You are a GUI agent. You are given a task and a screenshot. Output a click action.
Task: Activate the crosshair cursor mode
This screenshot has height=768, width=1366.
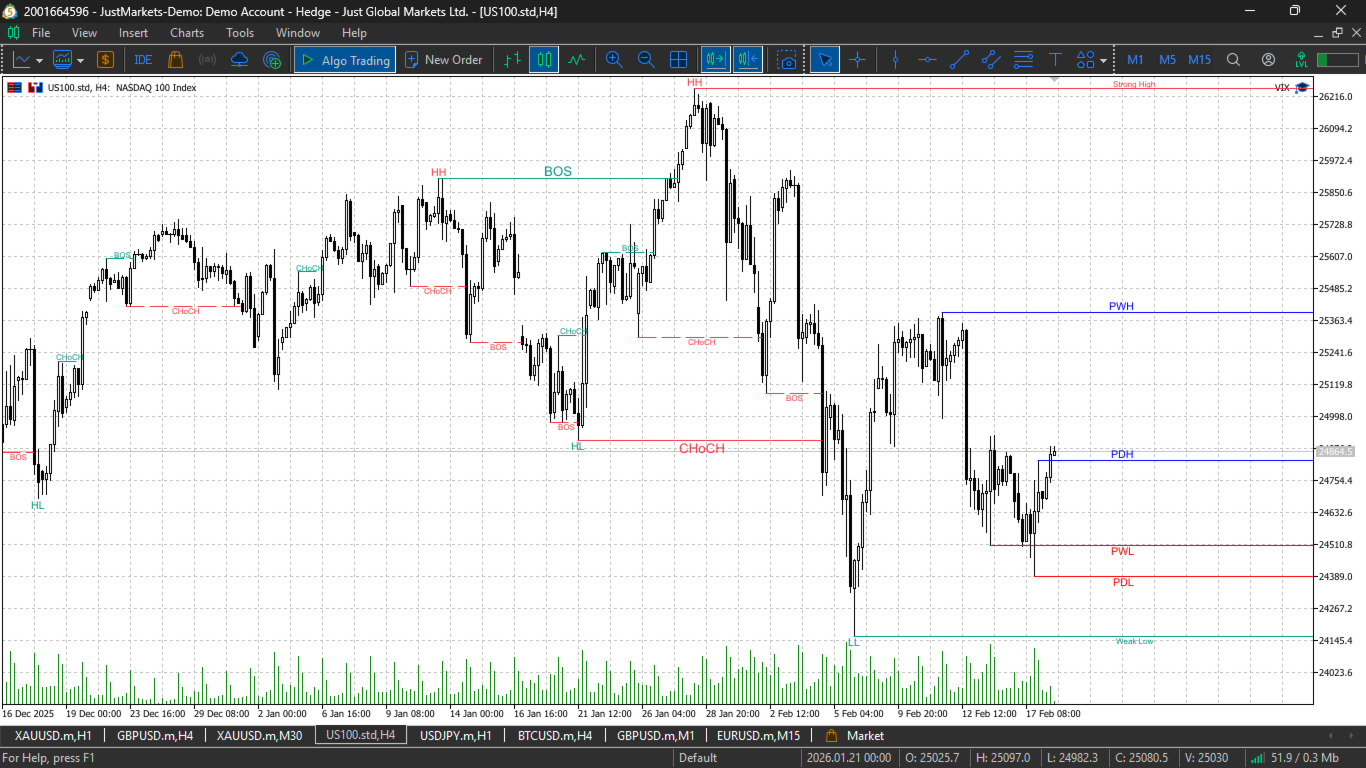tap(857, 60)
